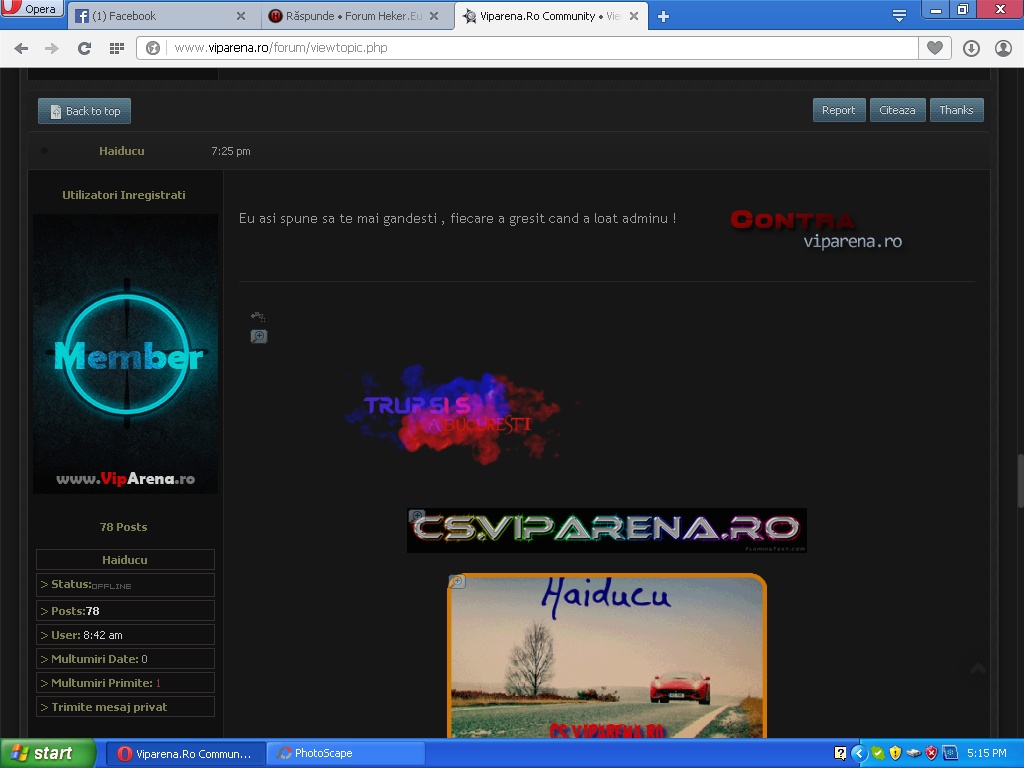Open the Haiducu username link in post header

[x=121, y=151]
